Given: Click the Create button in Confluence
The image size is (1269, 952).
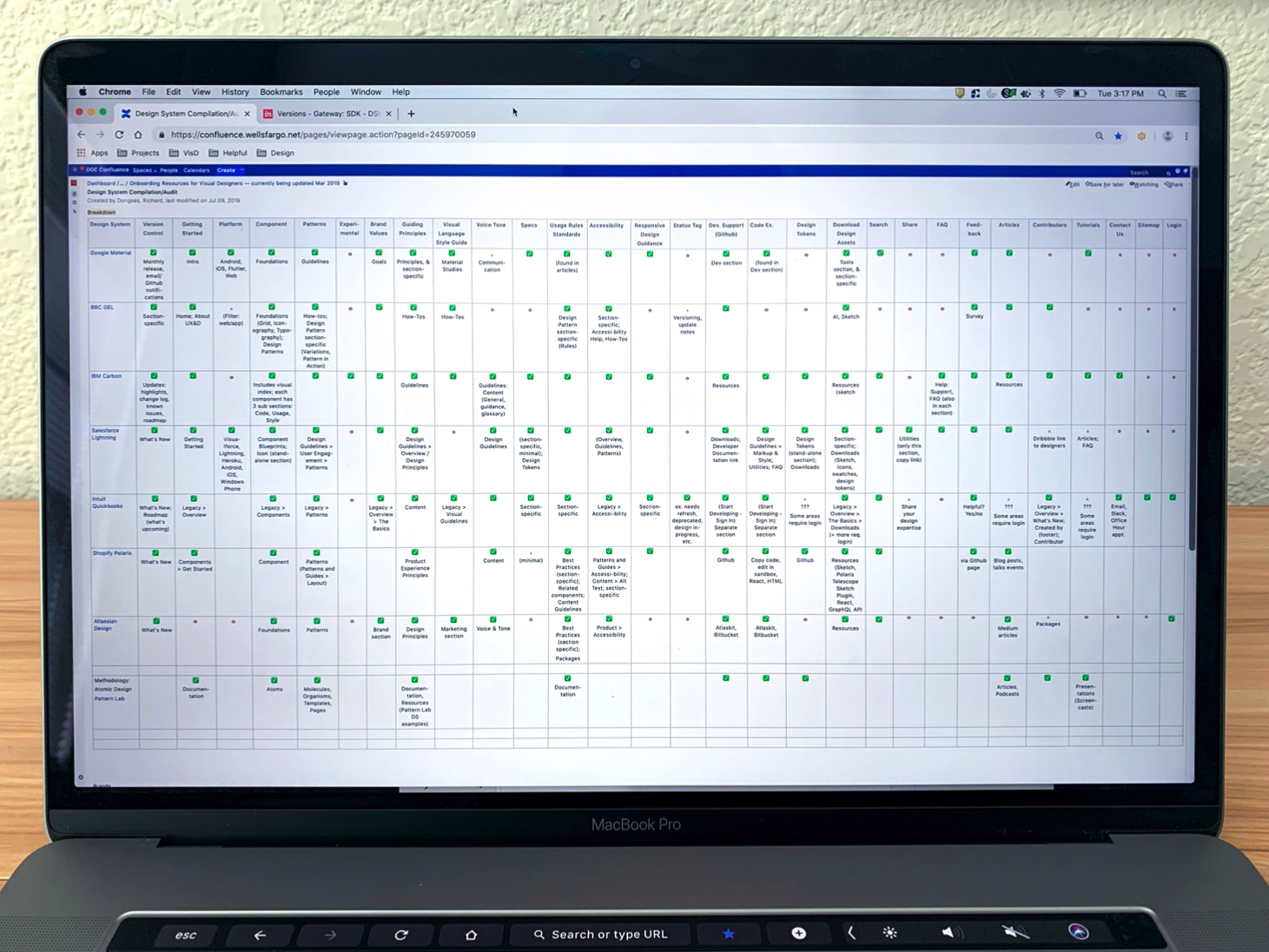Looking at the screenshot, I should tap(226, 170).
